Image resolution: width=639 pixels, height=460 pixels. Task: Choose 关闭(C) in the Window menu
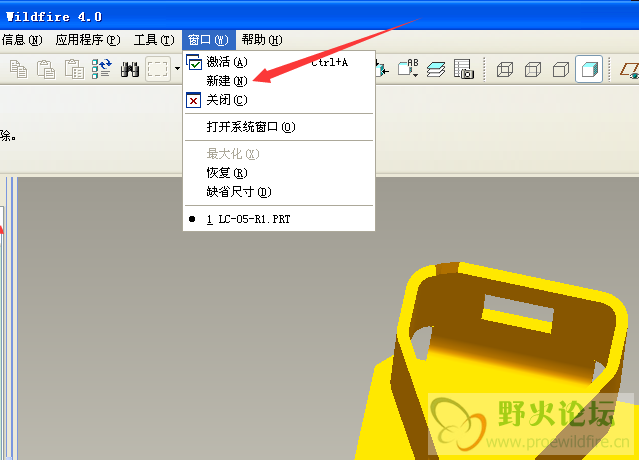coord(279,100)
